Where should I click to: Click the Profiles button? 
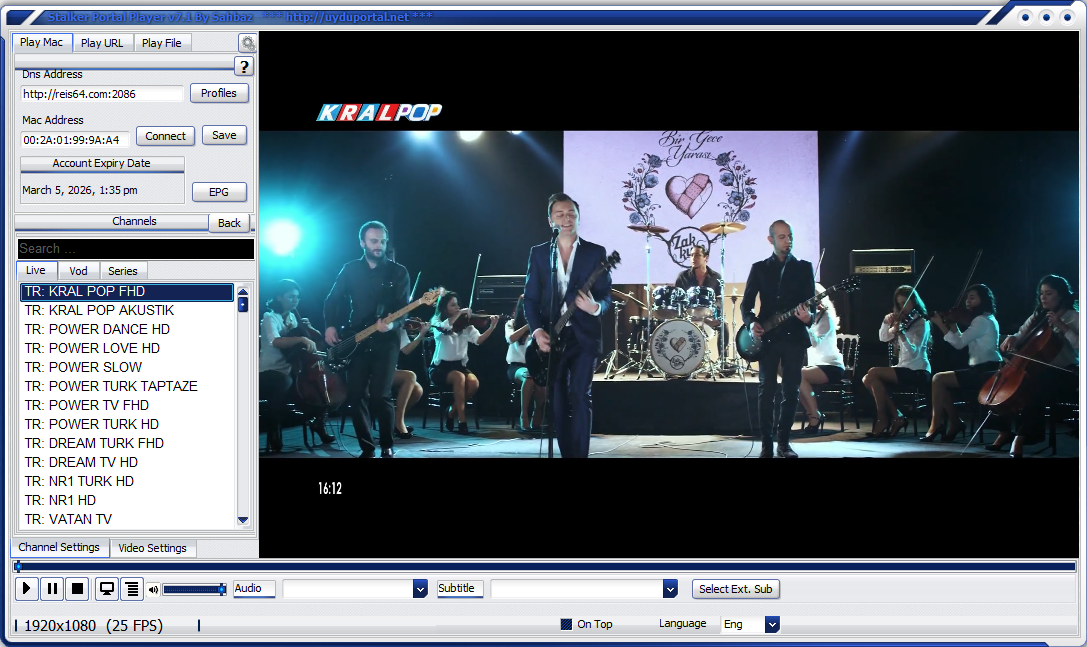coord(219,93)
